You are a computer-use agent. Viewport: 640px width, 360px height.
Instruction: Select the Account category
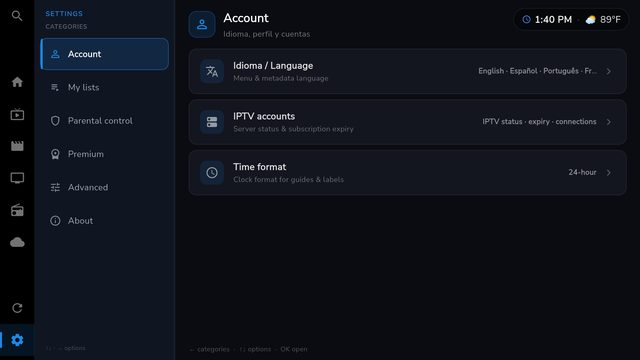click(104, 54)
